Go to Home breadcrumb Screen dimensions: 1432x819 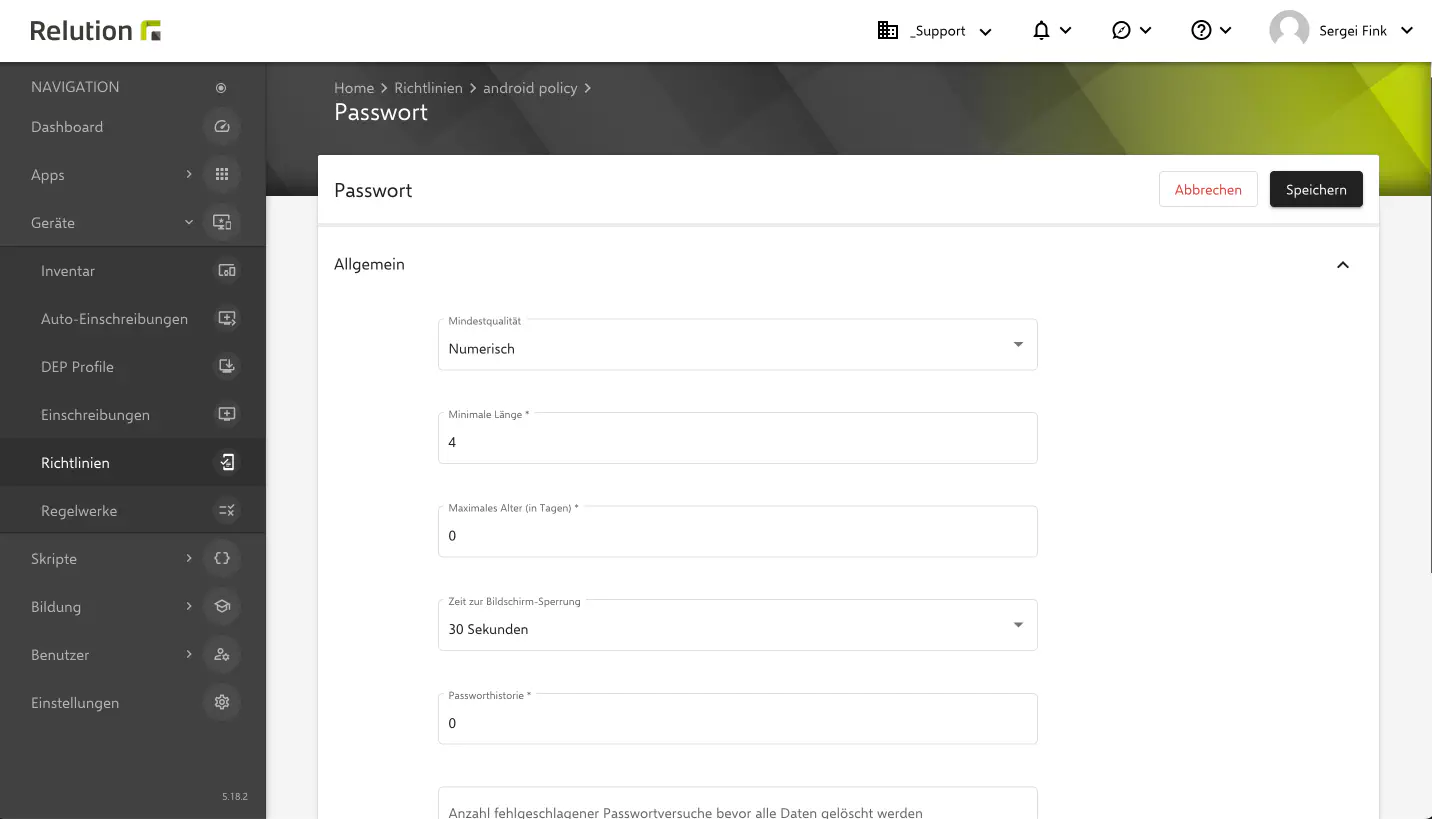point(354,88)
